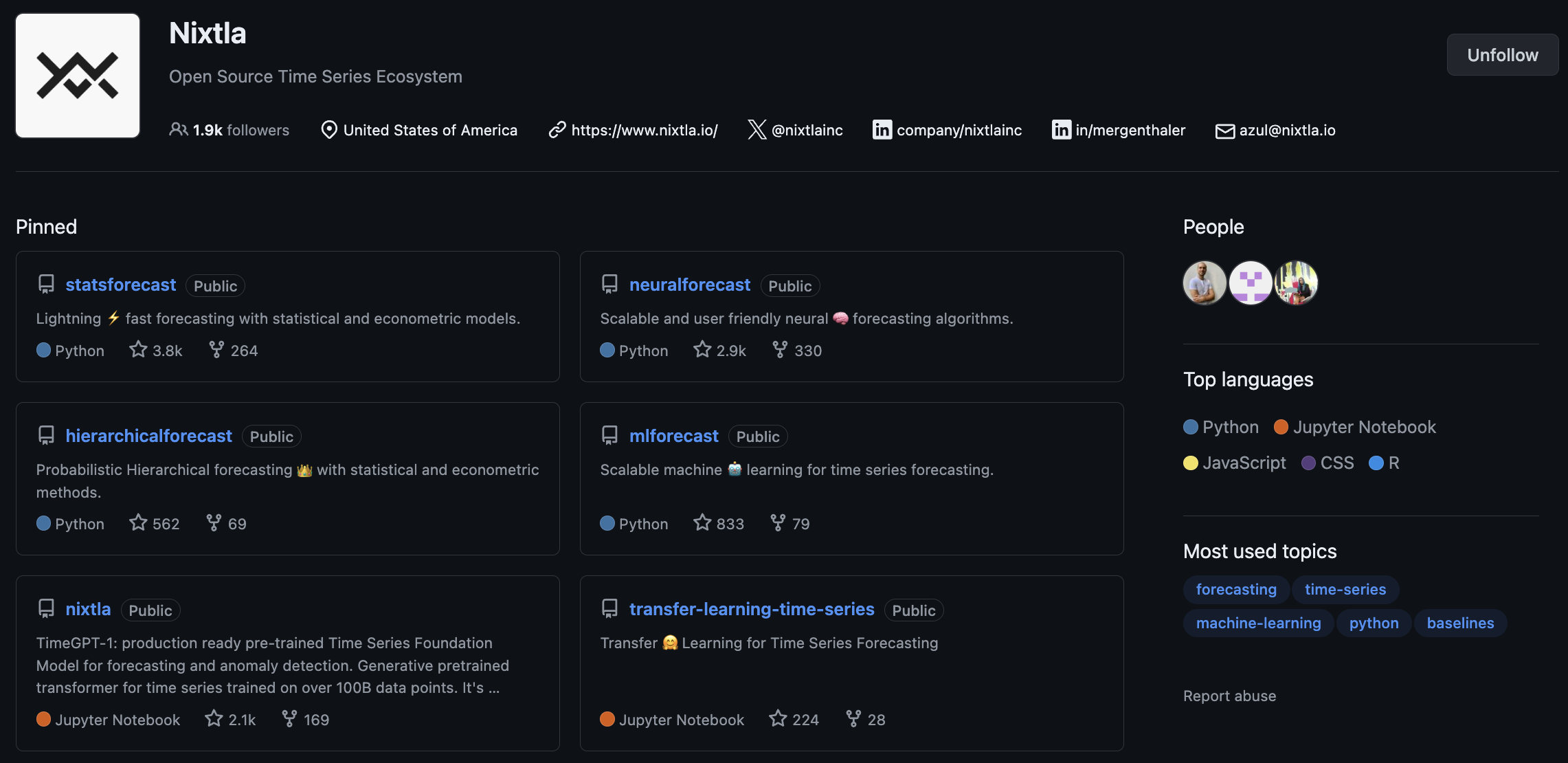Open the LinkedIn icon for company/nixtlainc

point(882,130)
